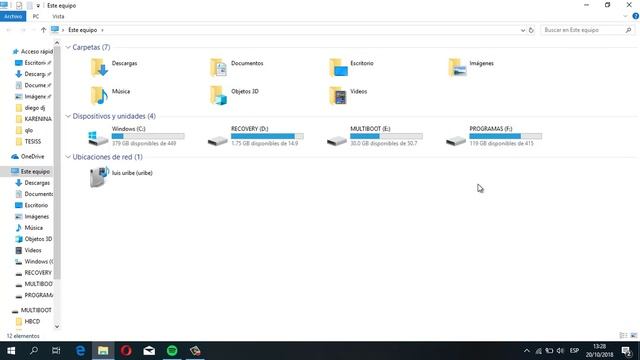Select Vídeos in the sidebar tree
The image size is (640, 360).
(29, 250)
